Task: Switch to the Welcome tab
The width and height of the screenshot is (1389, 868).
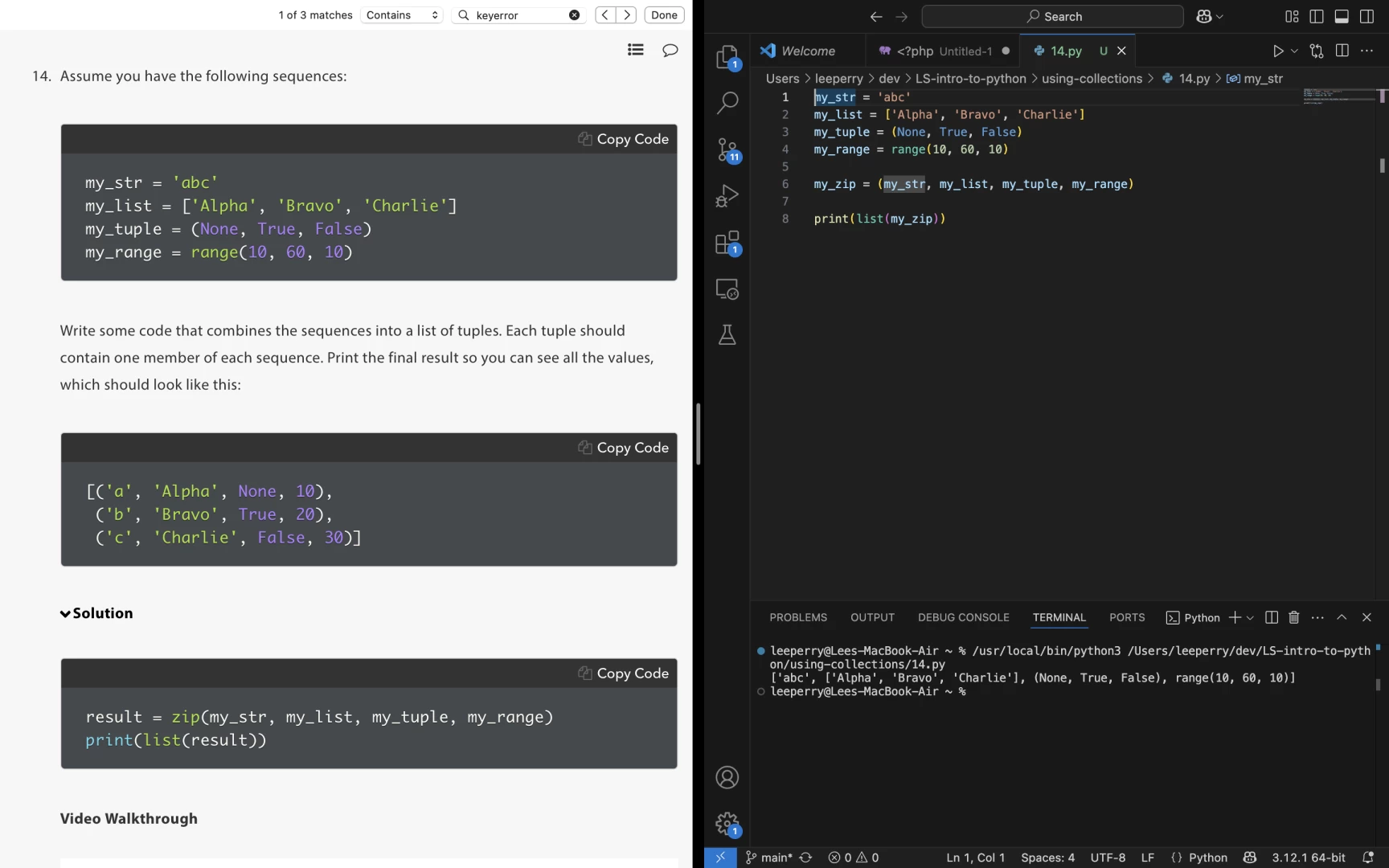Action: point(806,50)
